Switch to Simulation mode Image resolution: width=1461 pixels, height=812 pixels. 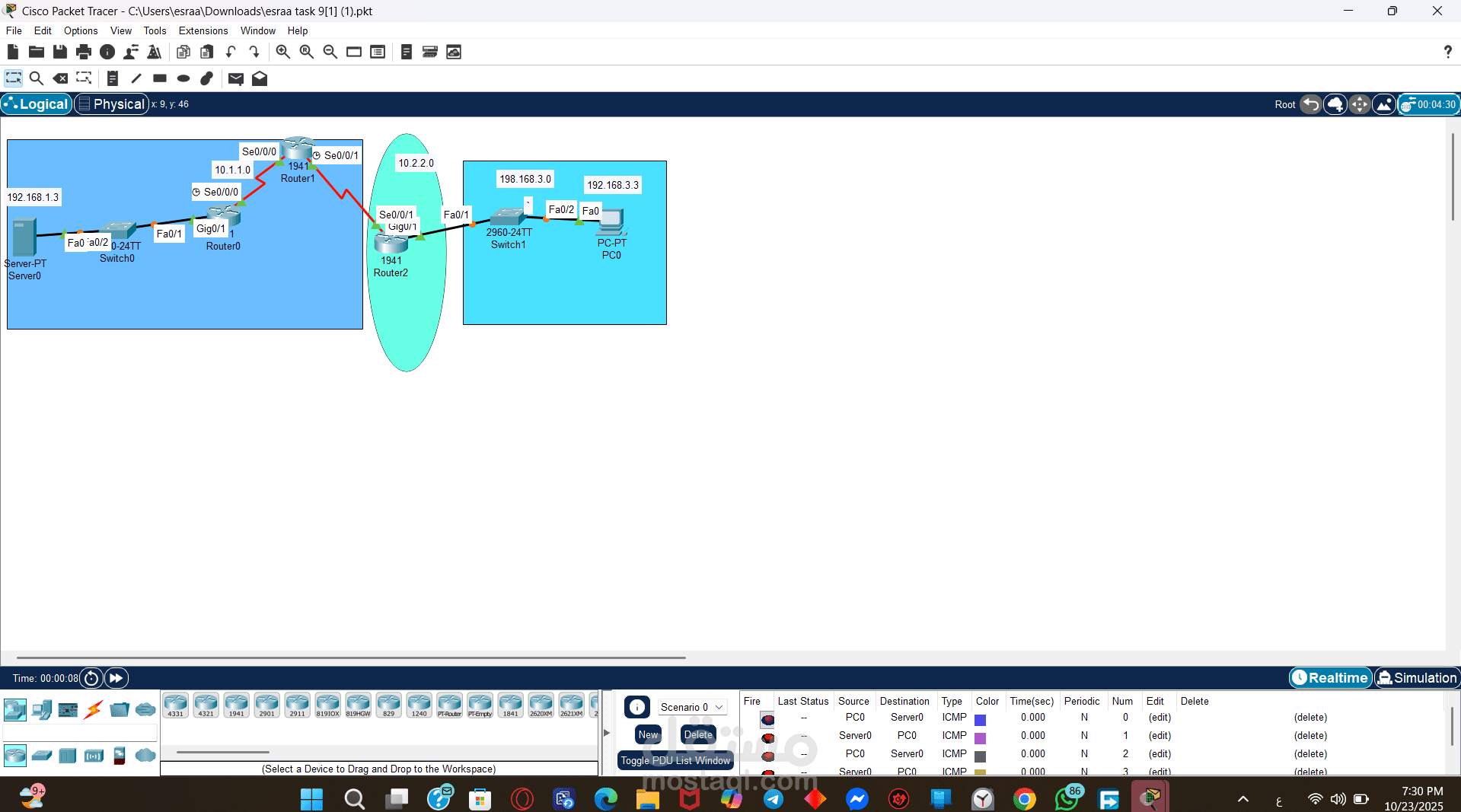(1417, 677)
